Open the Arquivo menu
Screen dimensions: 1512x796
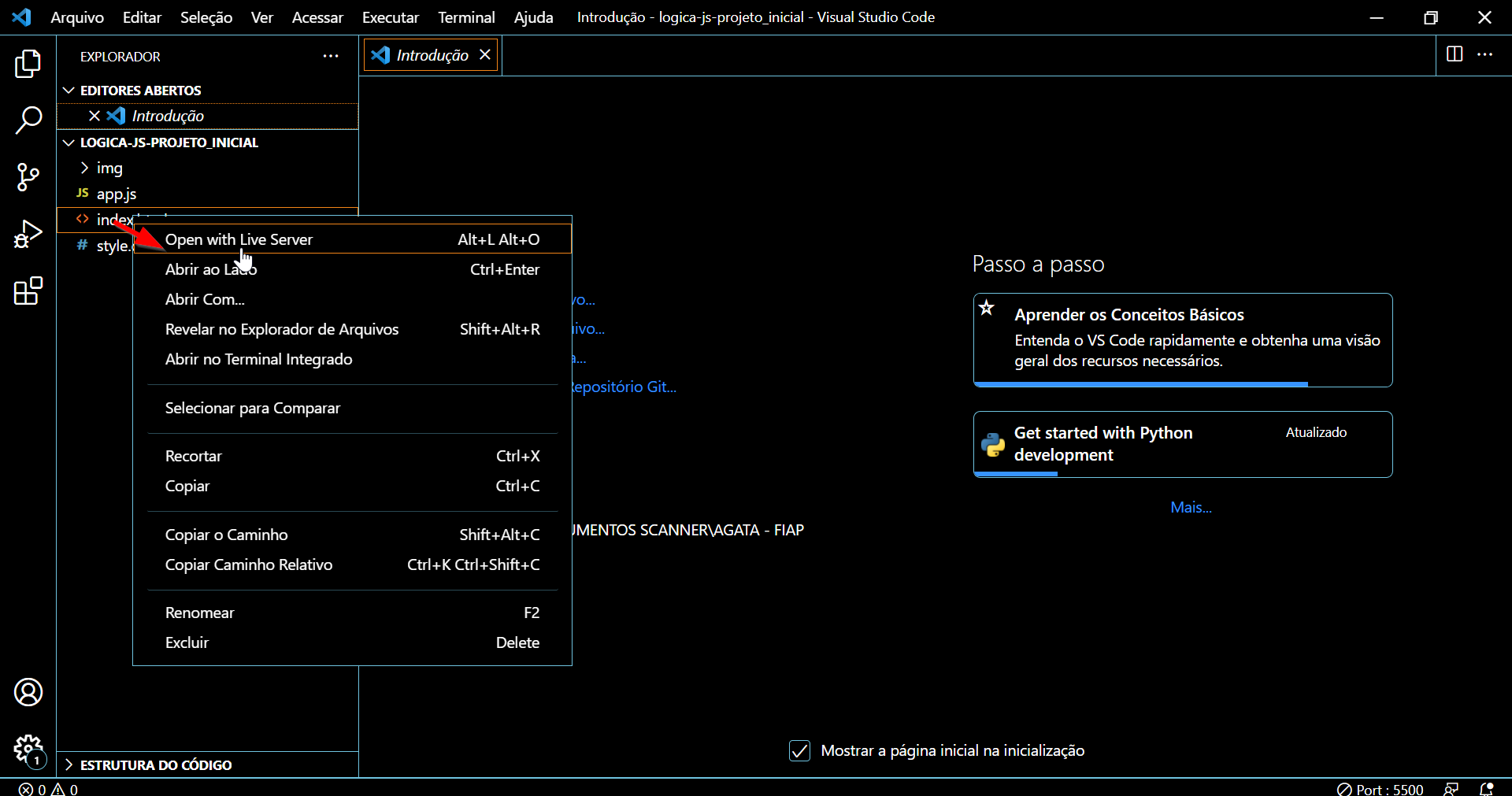(x=77, y=17)
